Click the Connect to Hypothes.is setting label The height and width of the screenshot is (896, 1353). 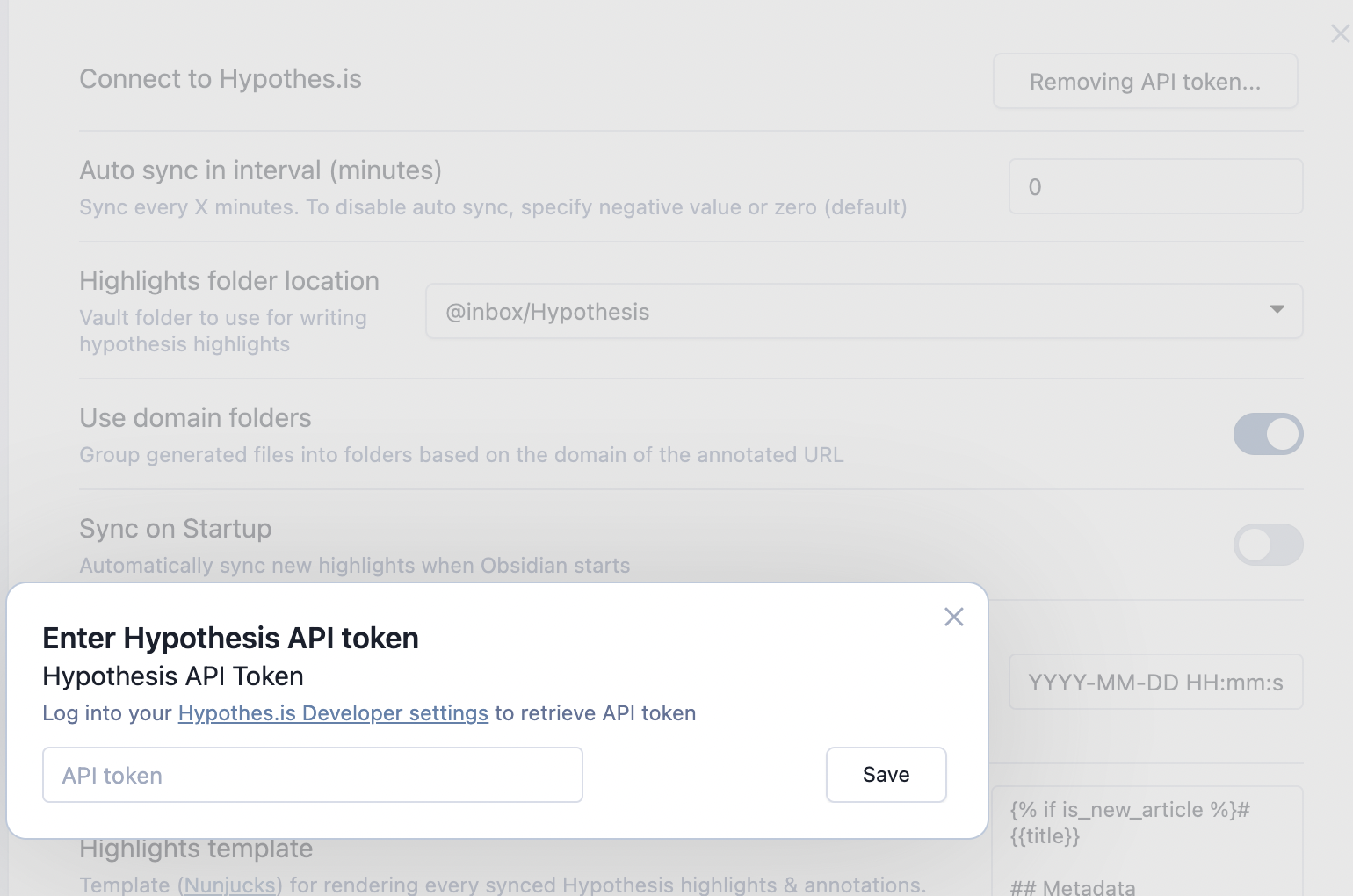(x=221, y=79)
